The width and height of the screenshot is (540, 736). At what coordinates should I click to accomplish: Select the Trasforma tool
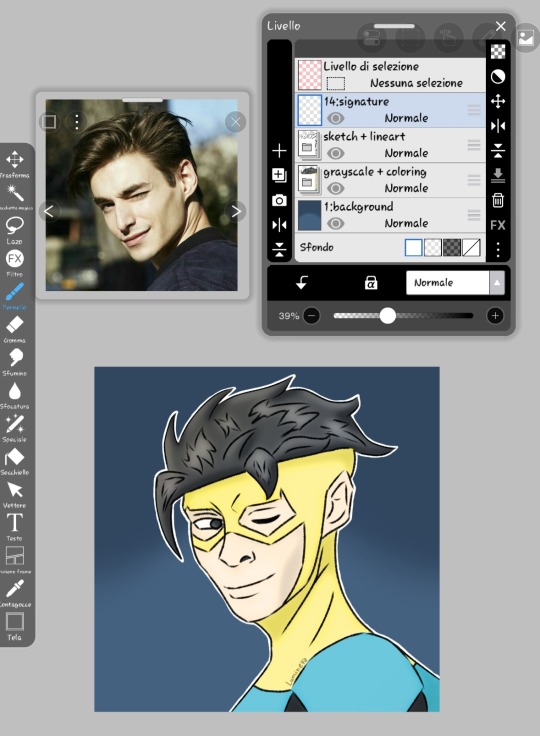(15, 163)
